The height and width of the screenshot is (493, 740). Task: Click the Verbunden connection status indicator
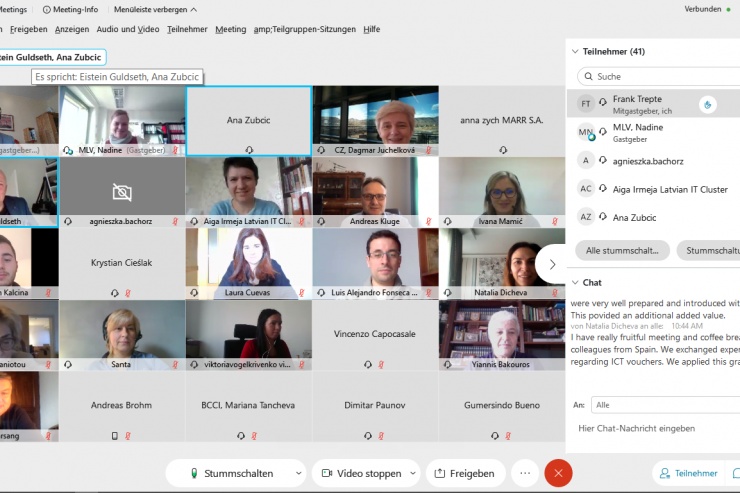click(x=707, y=9)
